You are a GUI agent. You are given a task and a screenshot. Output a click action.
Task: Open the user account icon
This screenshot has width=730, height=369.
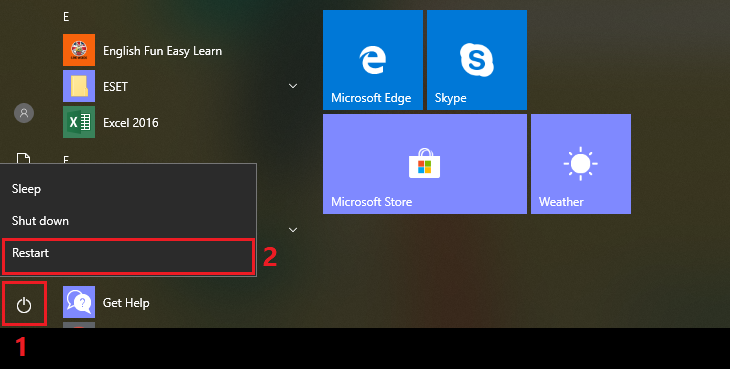click(x=24, y=113)
